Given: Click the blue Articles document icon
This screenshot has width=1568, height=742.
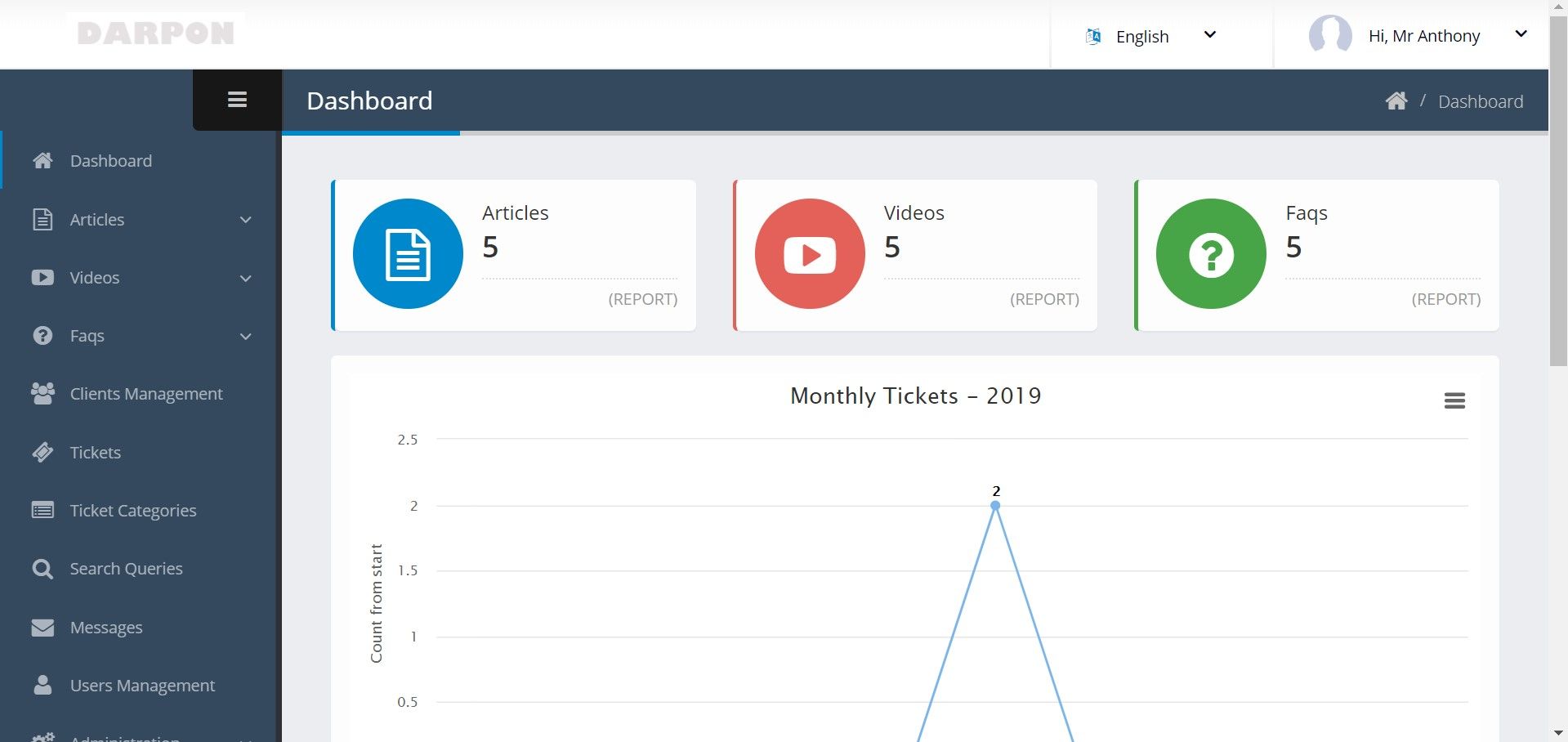Looking at the screenshot, I should pyautogui.click(x=408, y=254).
